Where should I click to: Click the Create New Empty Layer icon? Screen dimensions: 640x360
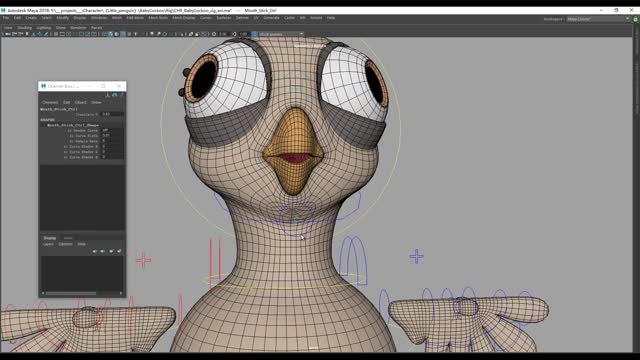[111, 251]
